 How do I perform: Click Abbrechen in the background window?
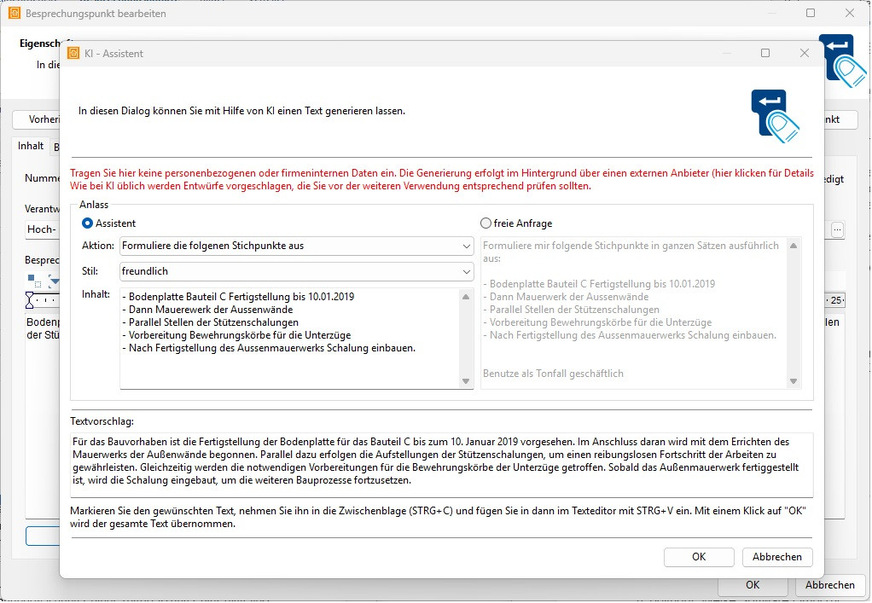point(829,585)
